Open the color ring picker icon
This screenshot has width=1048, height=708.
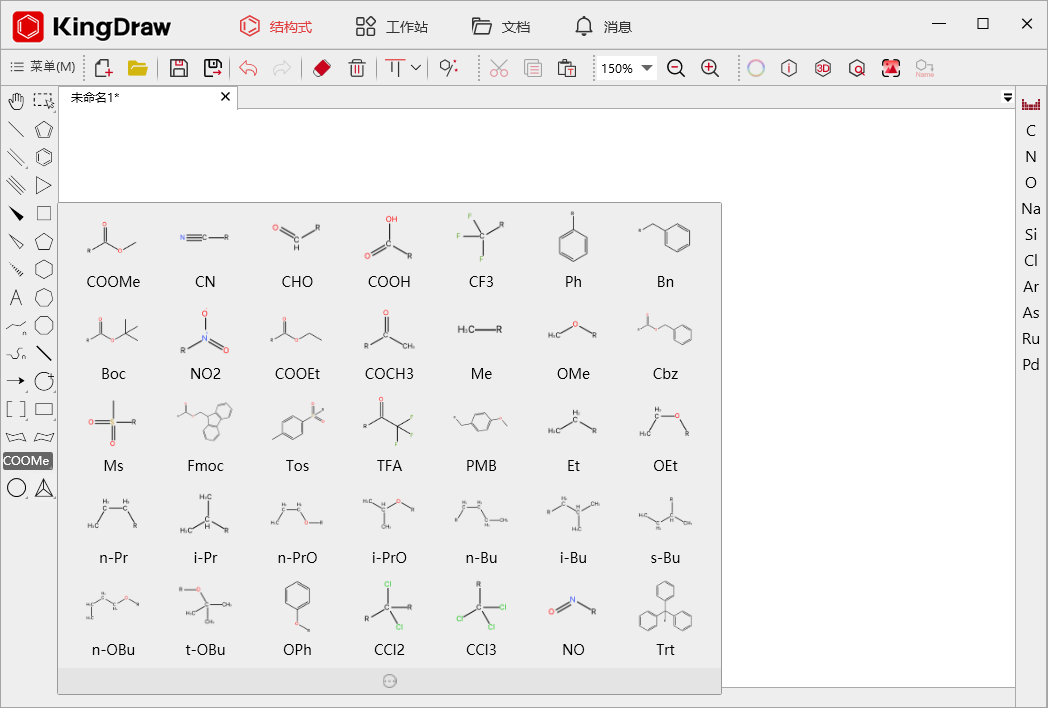[756, 68]
